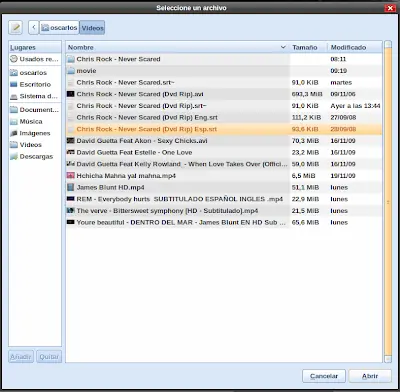Close the Seleccione un archivo dialog
This screenshot has height=392, width=400.
(390, 8)
